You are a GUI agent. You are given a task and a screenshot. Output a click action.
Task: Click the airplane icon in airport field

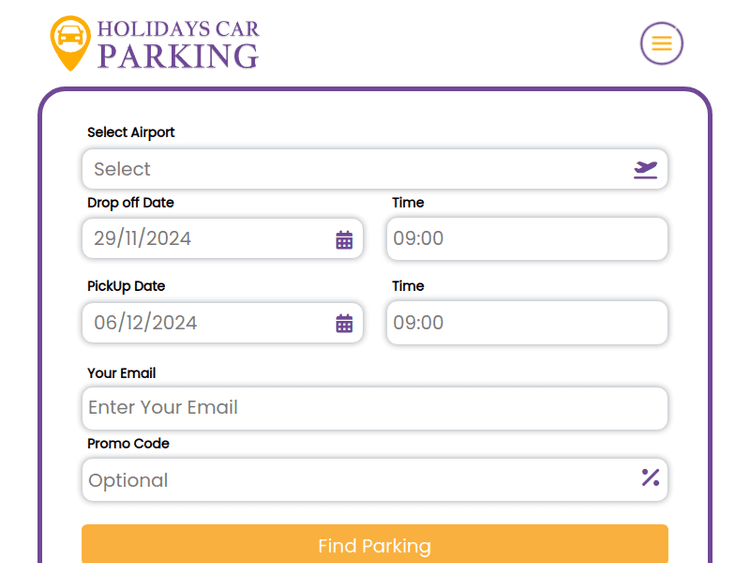[x=645, y=169]
